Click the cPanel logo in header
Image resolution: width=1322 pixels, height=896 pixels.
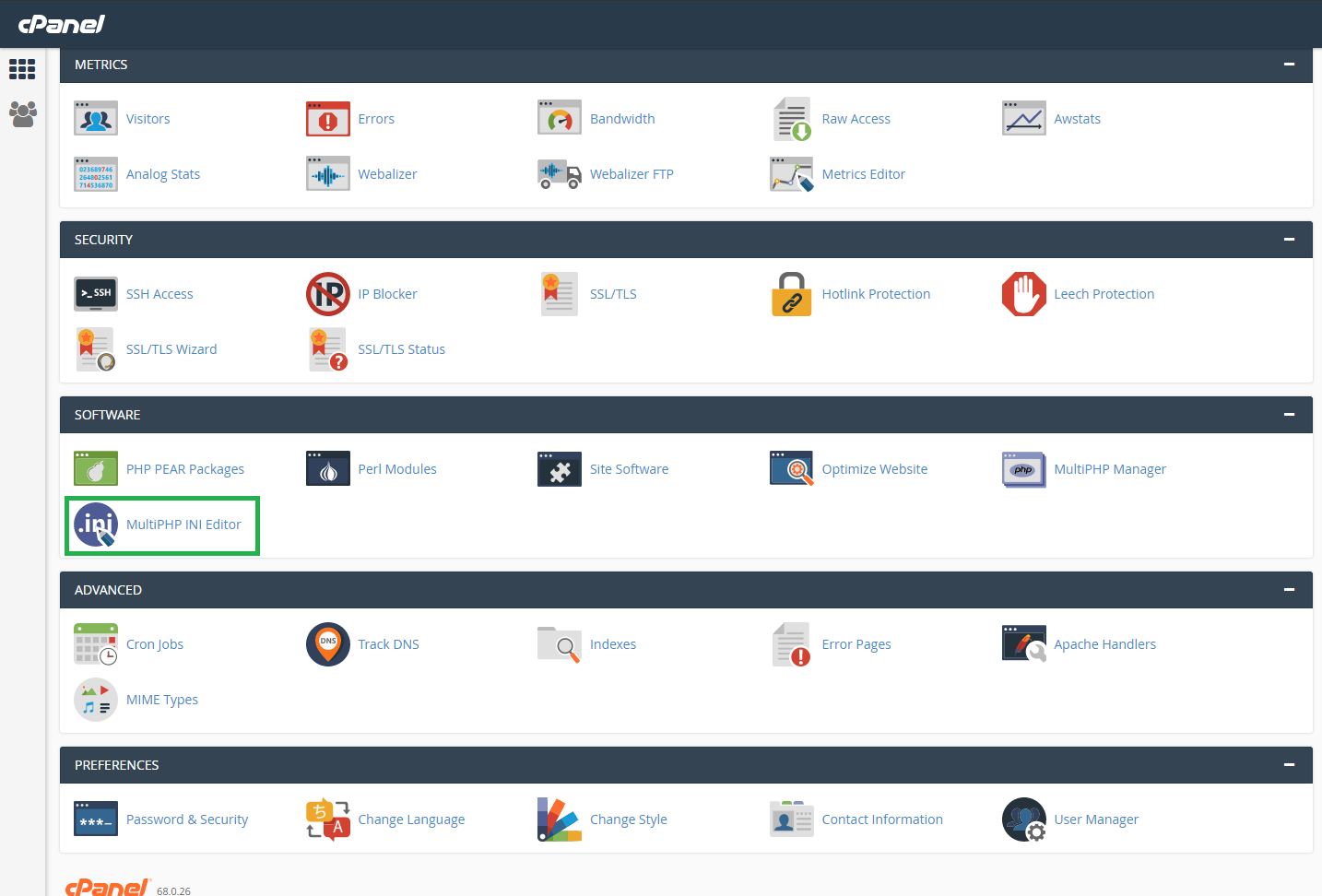(x=62, y=24)
